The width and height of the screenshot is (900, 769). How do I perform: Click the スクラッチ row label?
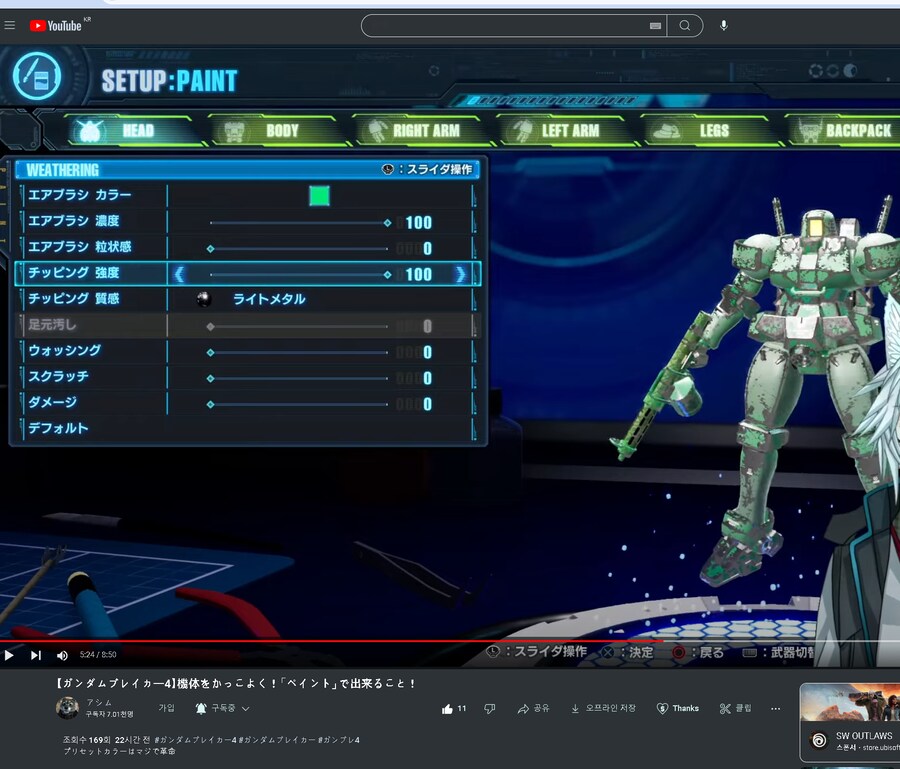pyautogui.click(x=59, y=376)
